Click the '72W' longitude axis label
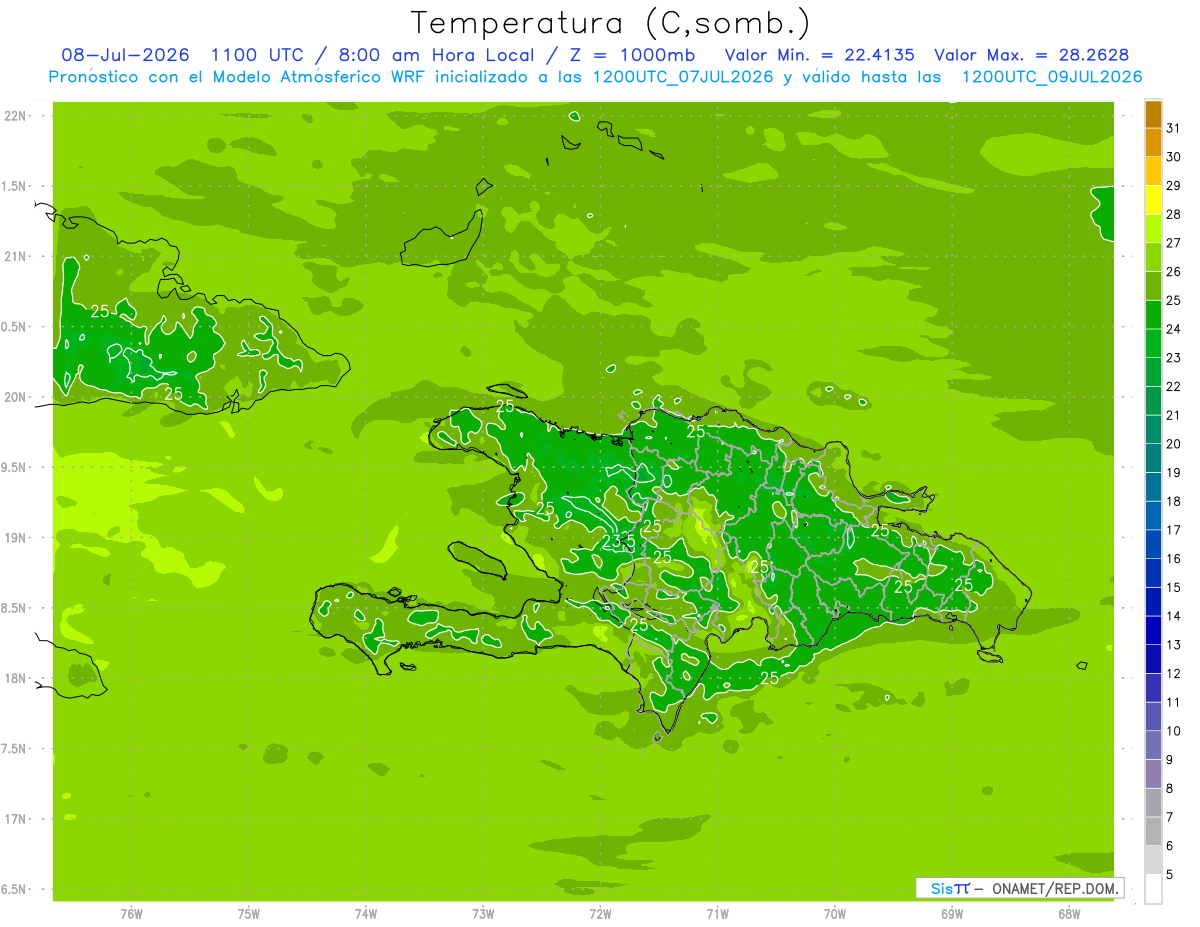Viewport: 1200px width, 927px height. pyautogui.click(x=600, y=914)
